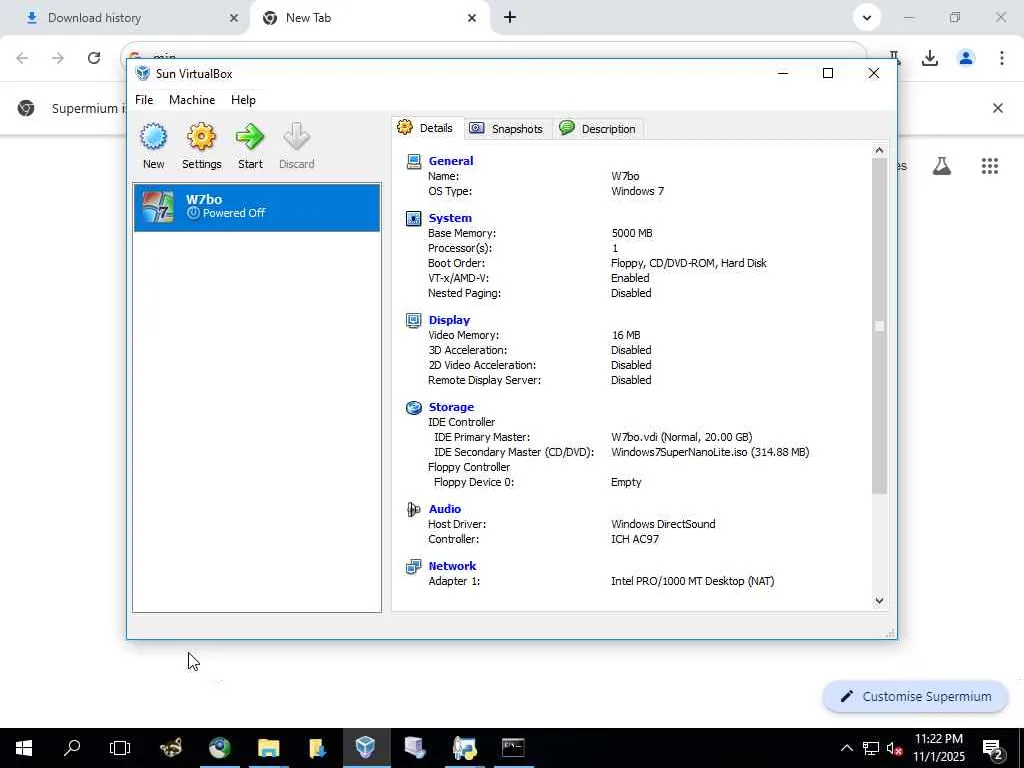Open the Windows Start menu

[24, 748]
